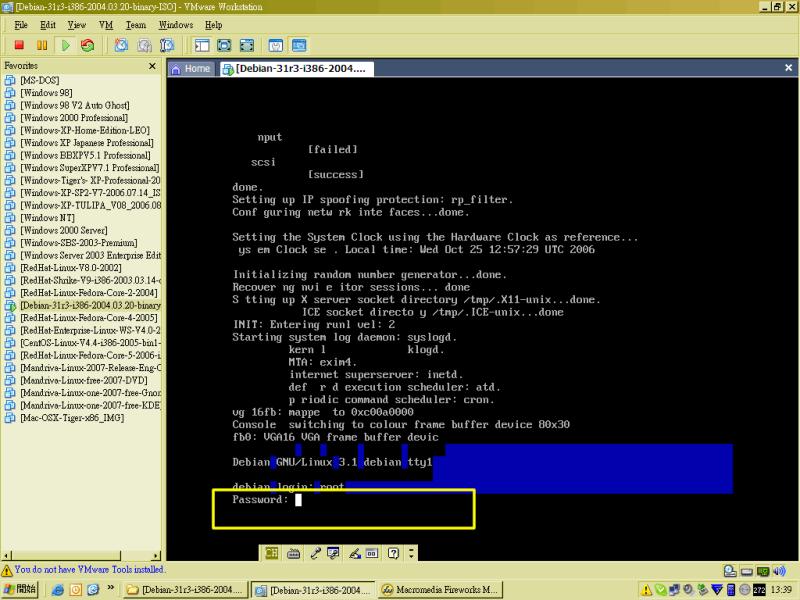Click the yellow Suspend toolbar button
Screen dimensions: 800x600
[42, 45]
